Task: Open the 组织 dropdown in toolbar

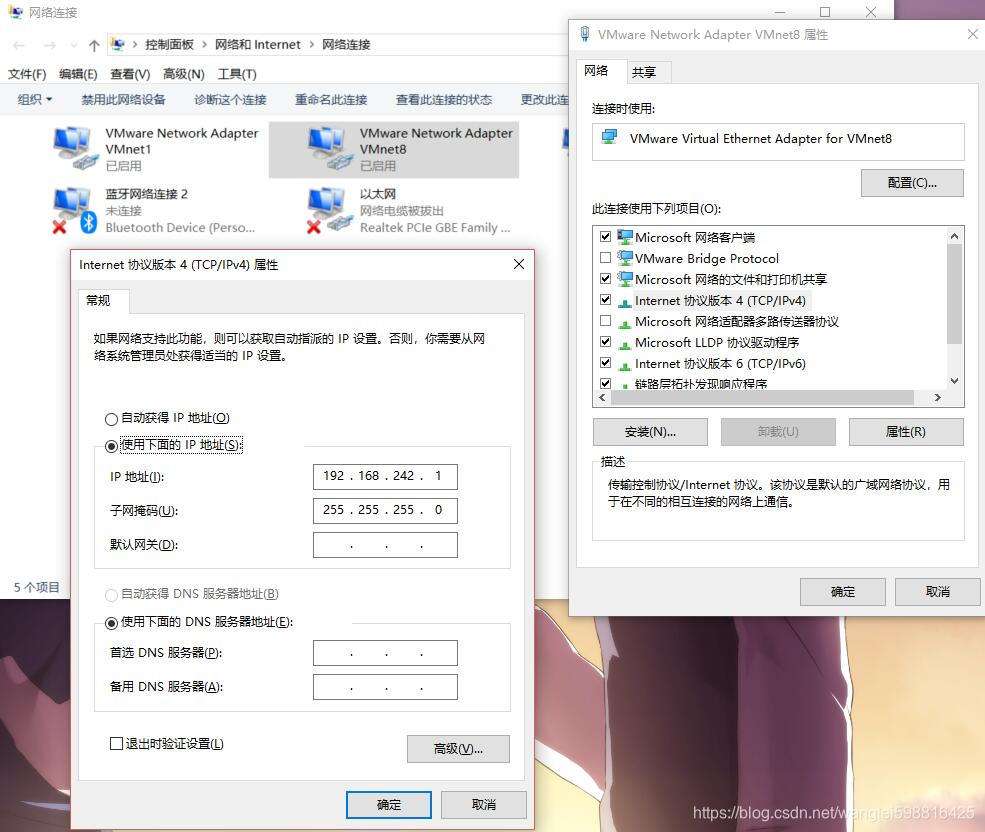Action: click(x=35, y=99)
